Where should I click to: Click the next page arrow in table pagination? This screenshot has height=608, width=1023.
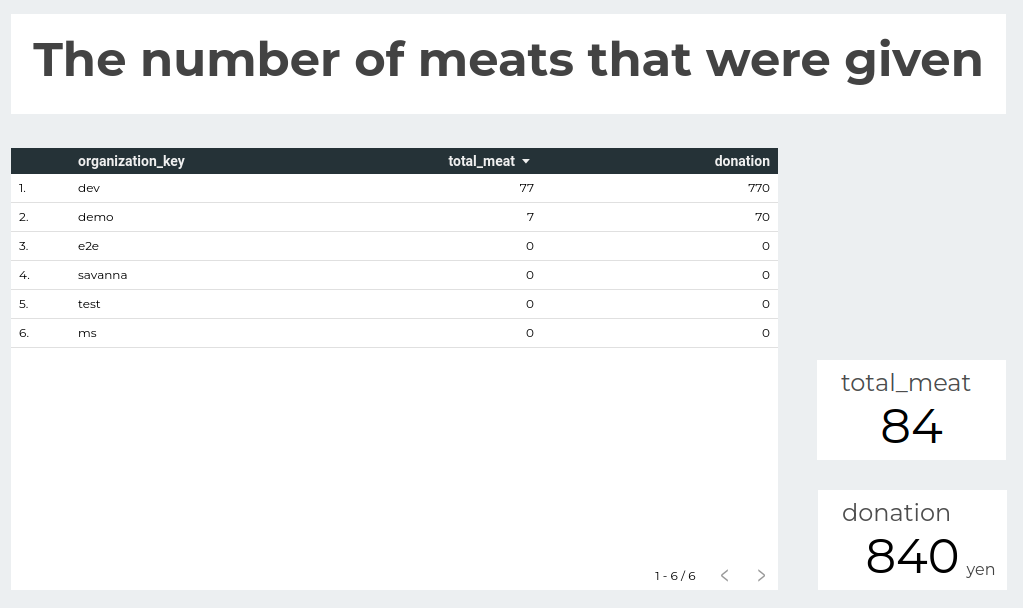click(x=761, y=575)
